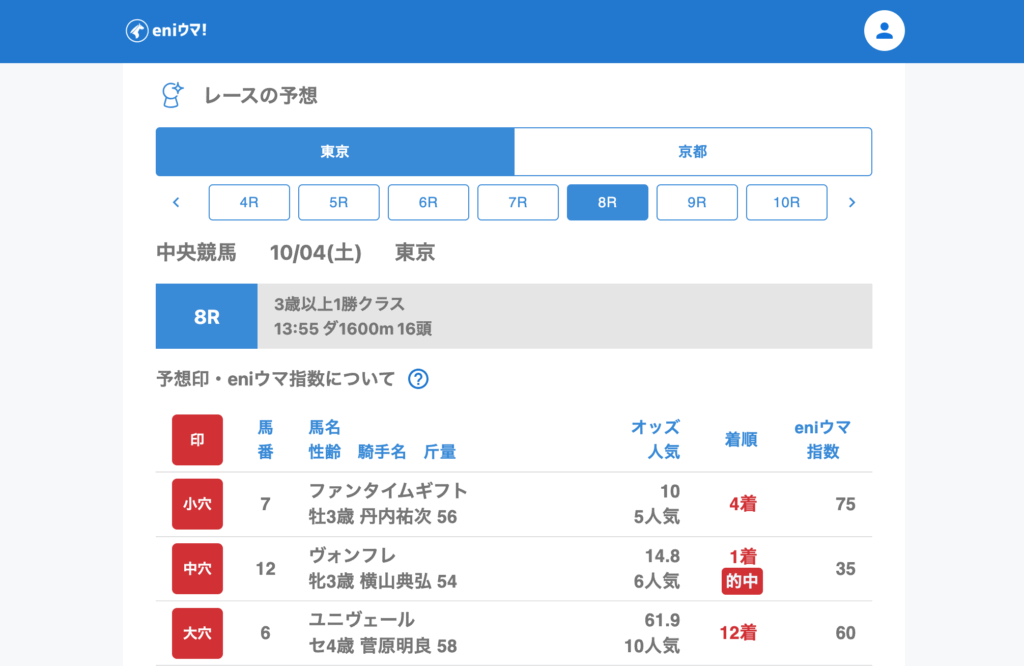
Task: Open the user profile account icon
Action: (x=884, y=31)
